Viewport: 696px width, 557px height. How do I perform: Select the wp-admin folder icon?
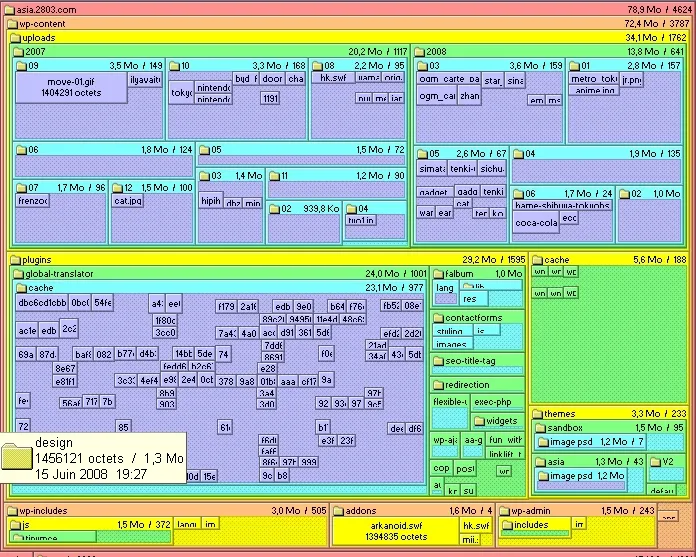click(505, 511)
